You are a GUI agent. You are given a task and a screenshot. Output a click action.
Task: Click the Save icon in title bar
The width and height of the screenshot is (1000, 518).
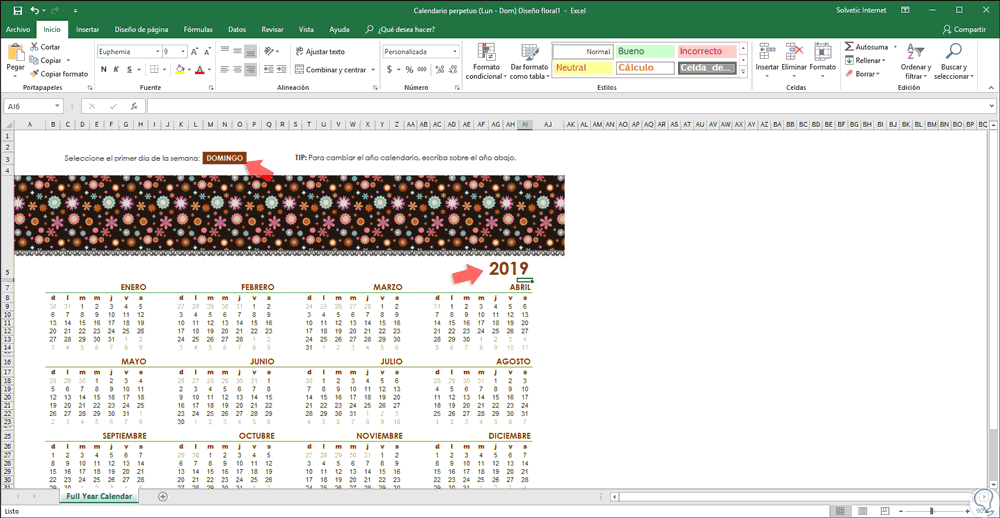(x=17, y=10)
